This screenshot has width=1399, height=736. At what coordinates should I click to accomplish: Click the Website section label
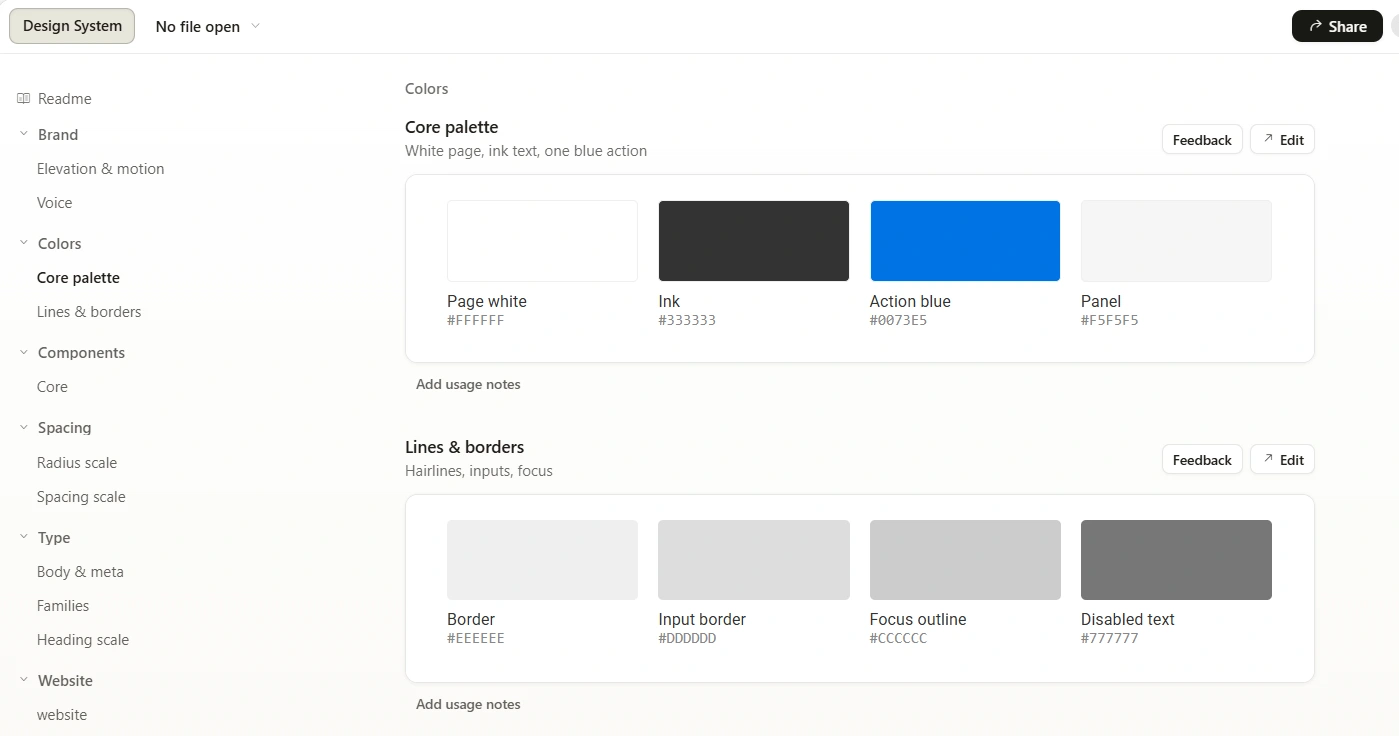tap(65, 680)
